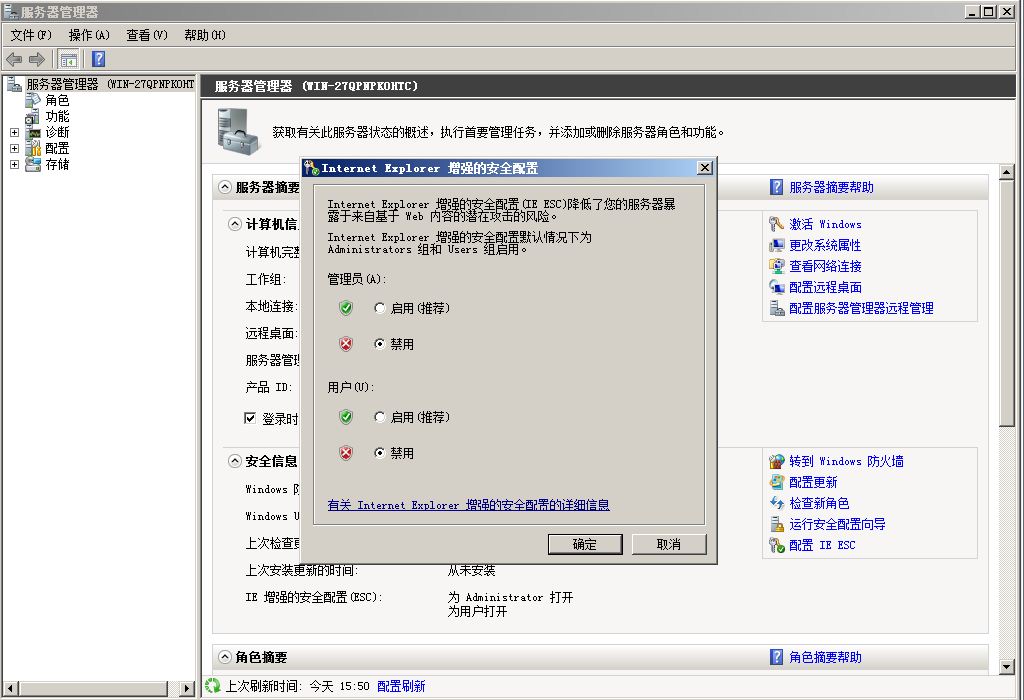Click the tree pane horizontal scrollbar thumb
The height and width of the screenshot is (700, 1024).
tap(93, 688)
